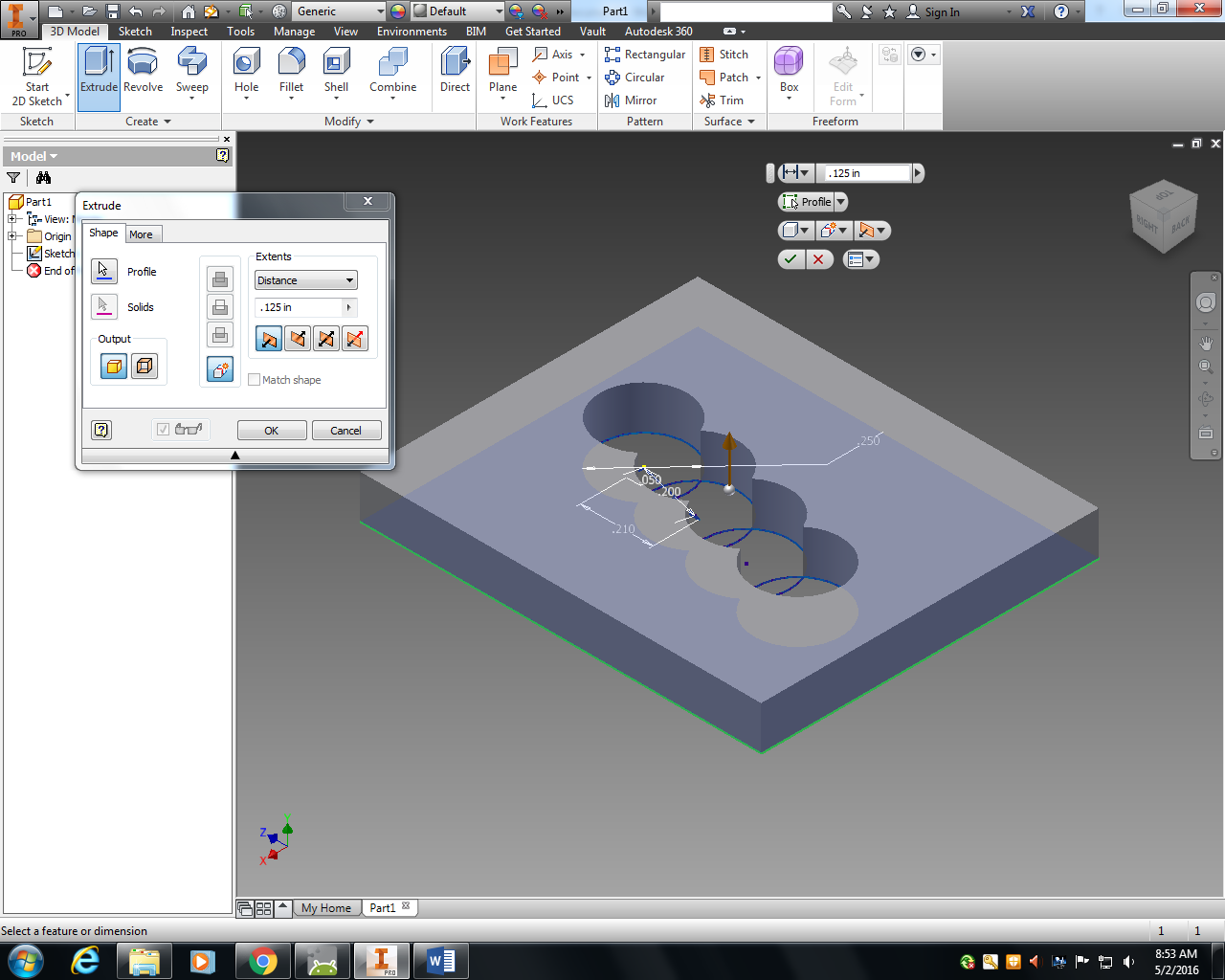1225x980 pixels.
Task: Select the Freeform Box tool
Action: click(x=789, y=73)
